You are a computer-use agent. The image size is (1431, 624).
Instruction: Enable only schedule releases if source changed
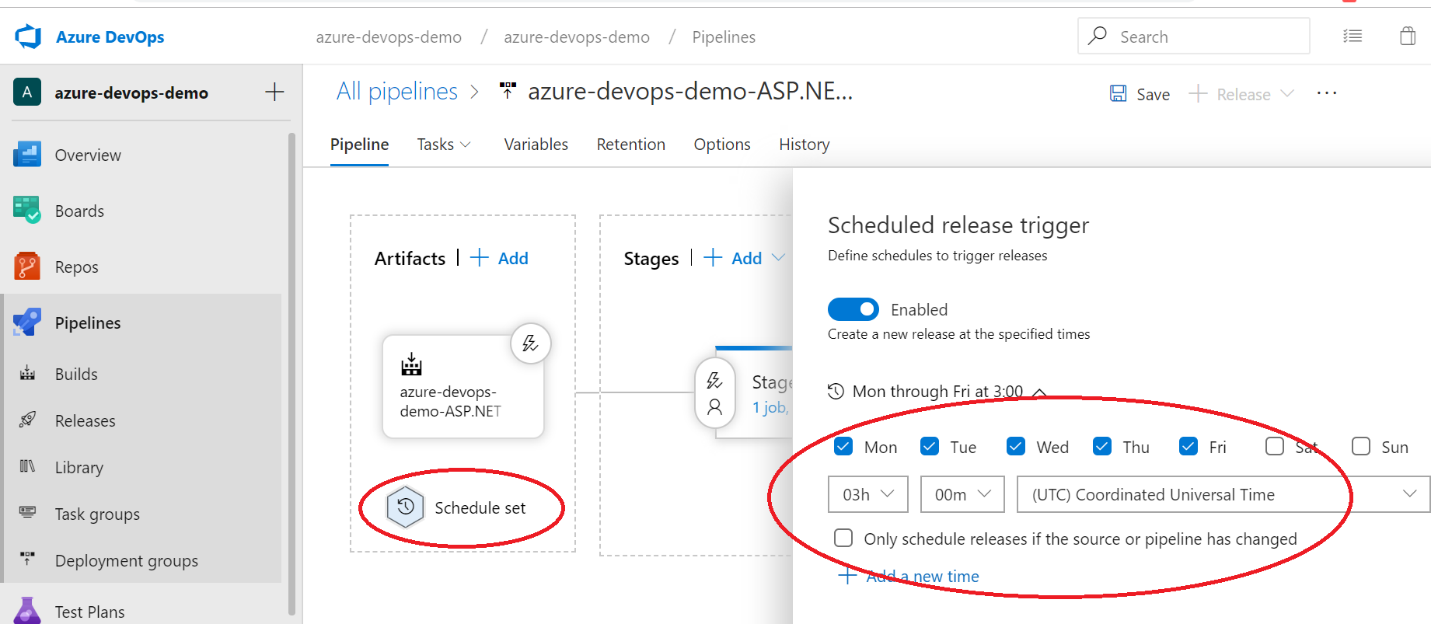844,539
